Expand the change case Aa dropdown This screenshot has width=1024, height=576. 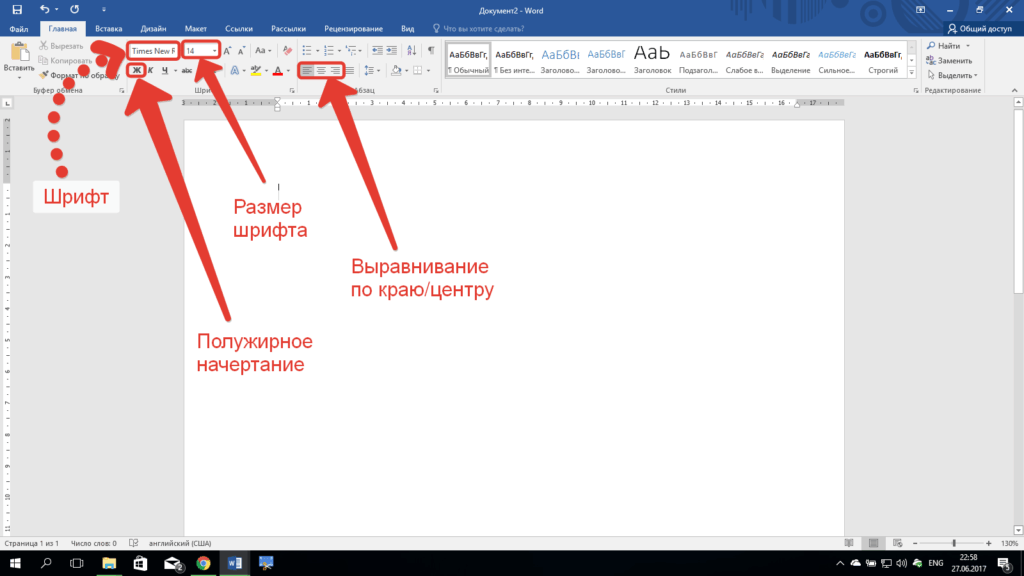(x=262, y=49)
